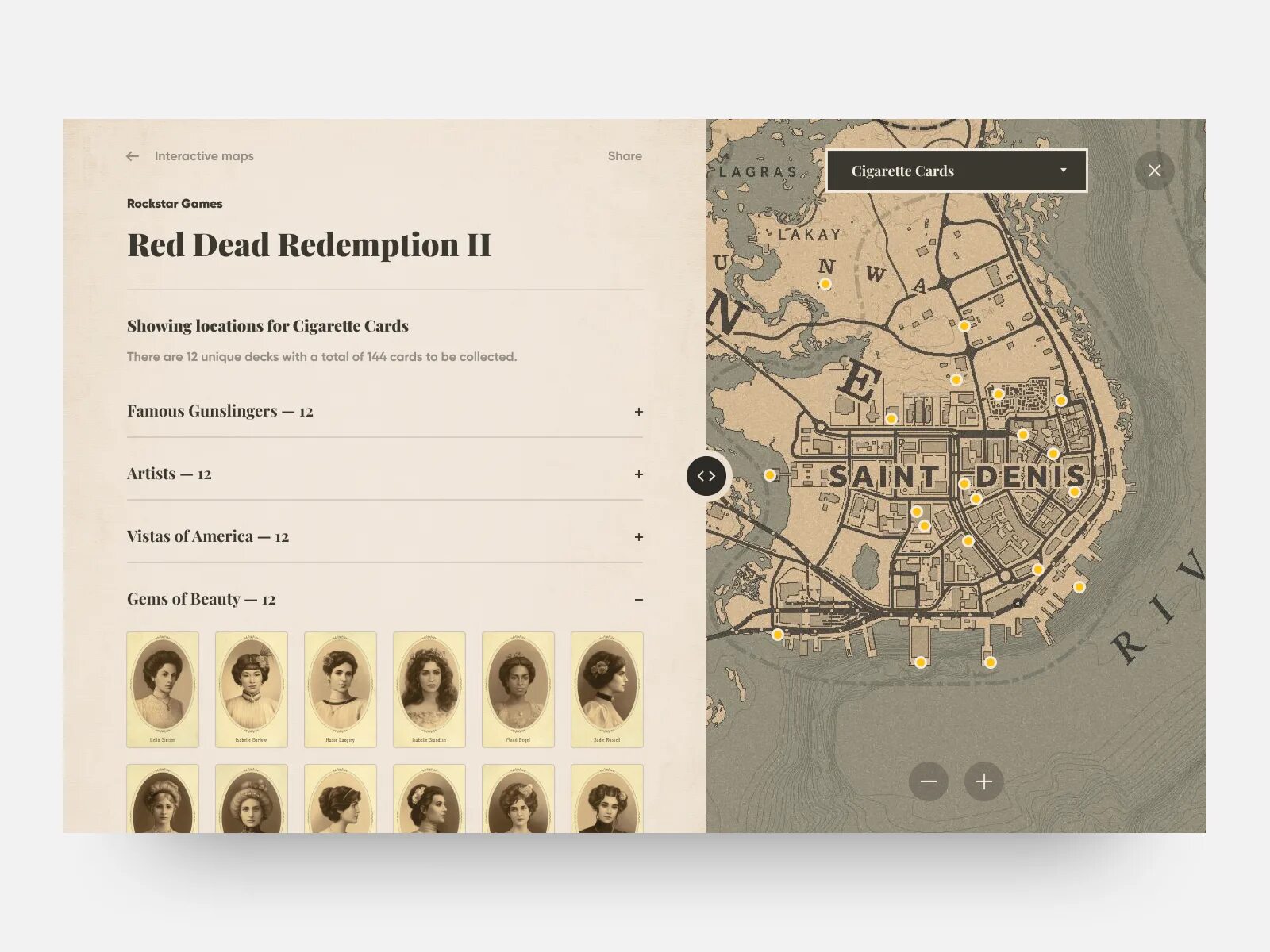Click the '12 unique decks' description text
The height and width of the screenshot is (952, 1270).
[321, 357]
